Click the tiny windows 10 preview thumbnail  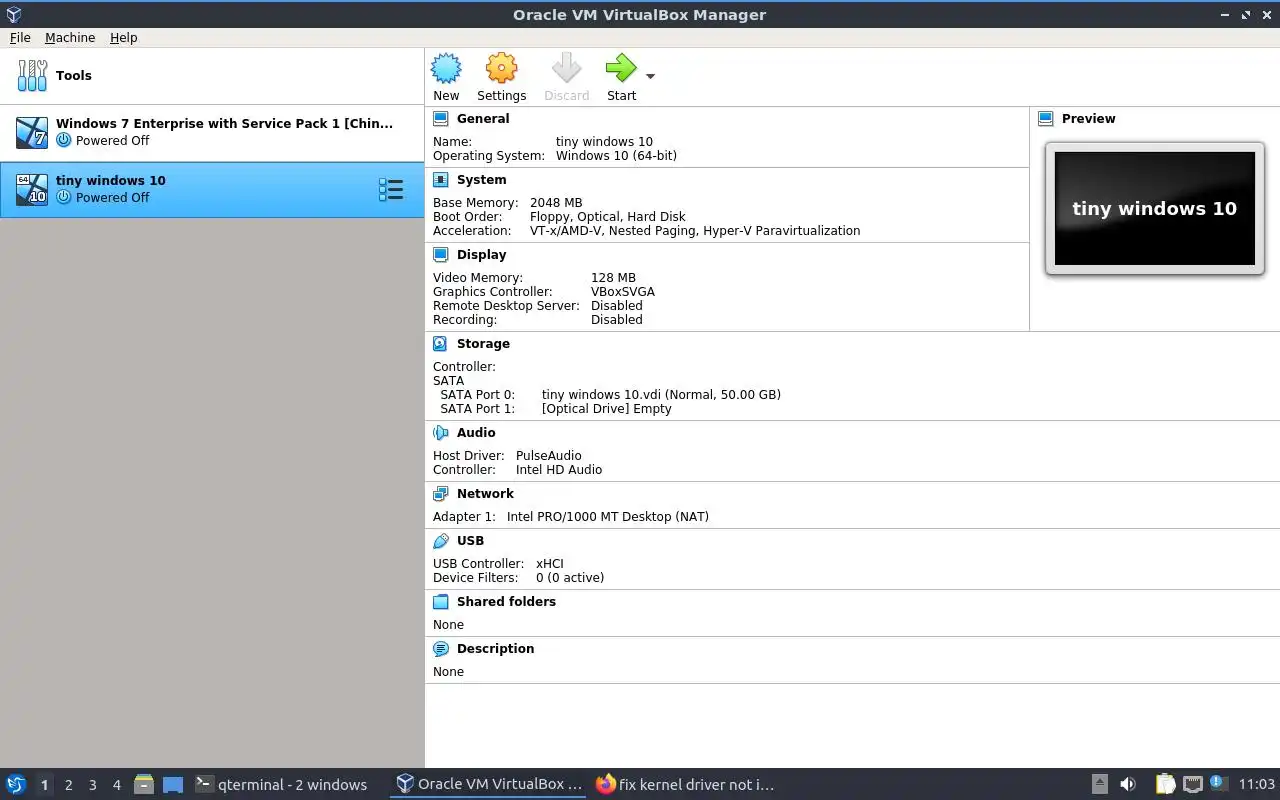tap(1155, 208)
